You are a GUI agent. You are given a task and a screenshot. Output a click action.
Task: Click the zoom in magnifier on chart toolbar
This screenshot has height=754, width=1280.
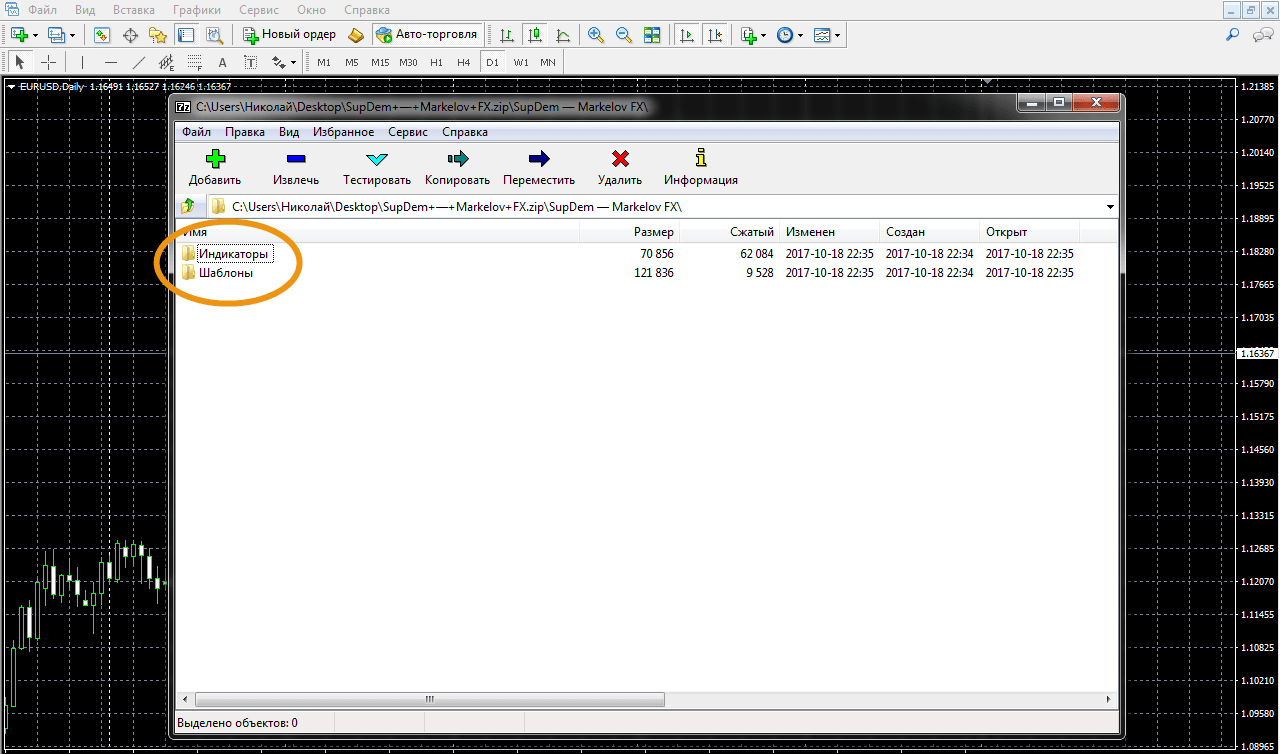coord(596,35)
